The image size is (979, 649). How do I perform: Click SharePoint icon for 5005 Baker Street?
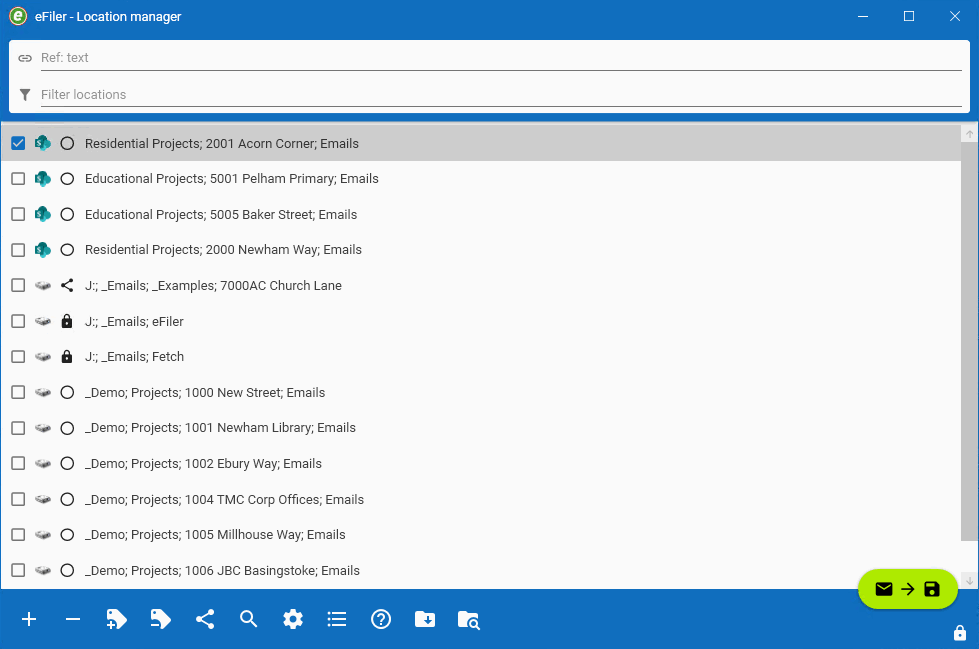tap(42, 214)
